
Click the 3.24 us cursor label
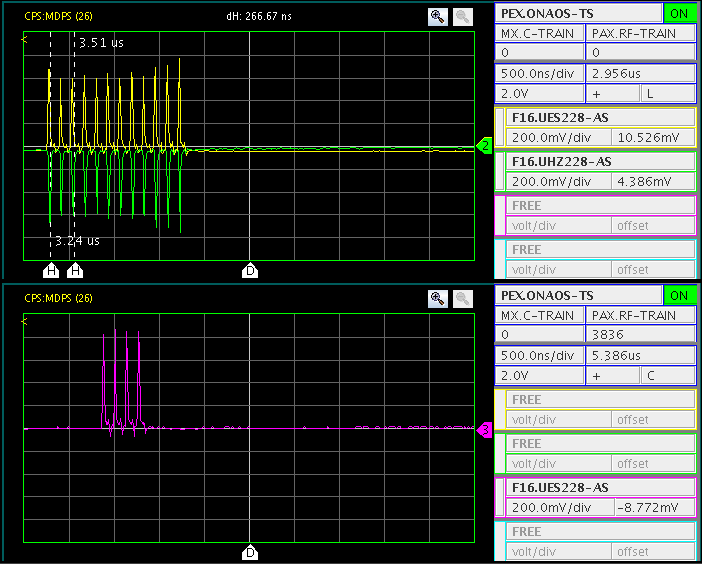[x=77, y=241]
